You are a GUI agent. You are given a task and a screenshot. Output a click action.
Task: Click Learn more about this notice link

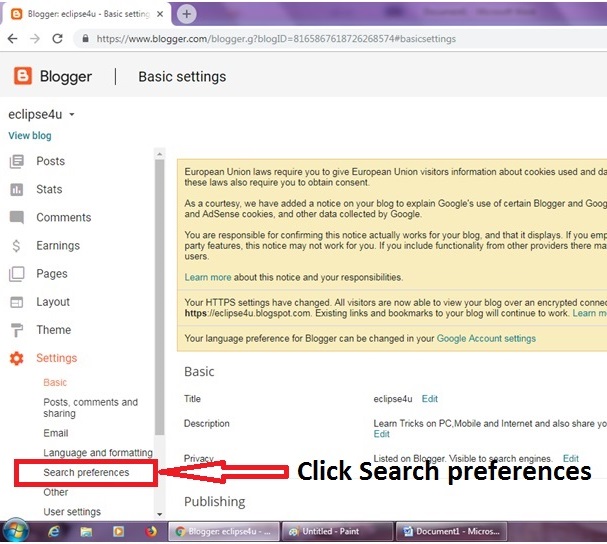[208, 277]
